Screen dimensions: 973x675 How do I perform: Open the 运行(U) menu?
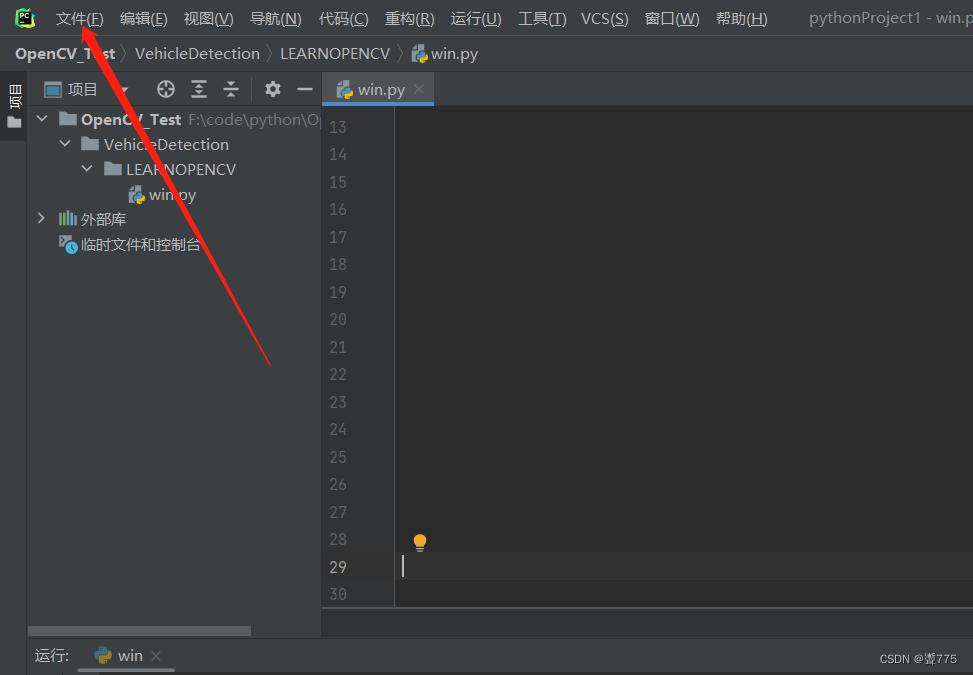(x=476, y=19)
